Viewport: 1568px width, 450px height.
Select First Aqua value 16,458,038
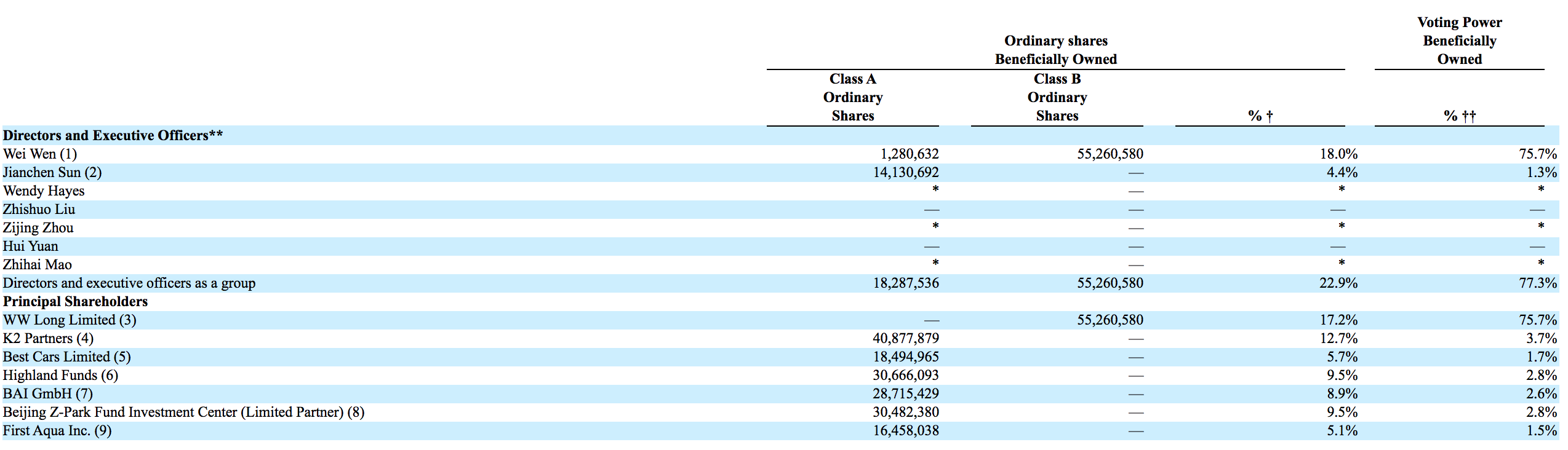pos(906,431)
